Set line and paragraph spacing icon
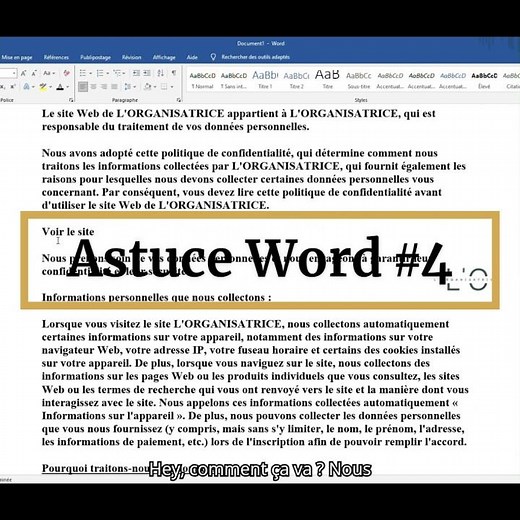This screenshot has height=520, width=520. 127,87
